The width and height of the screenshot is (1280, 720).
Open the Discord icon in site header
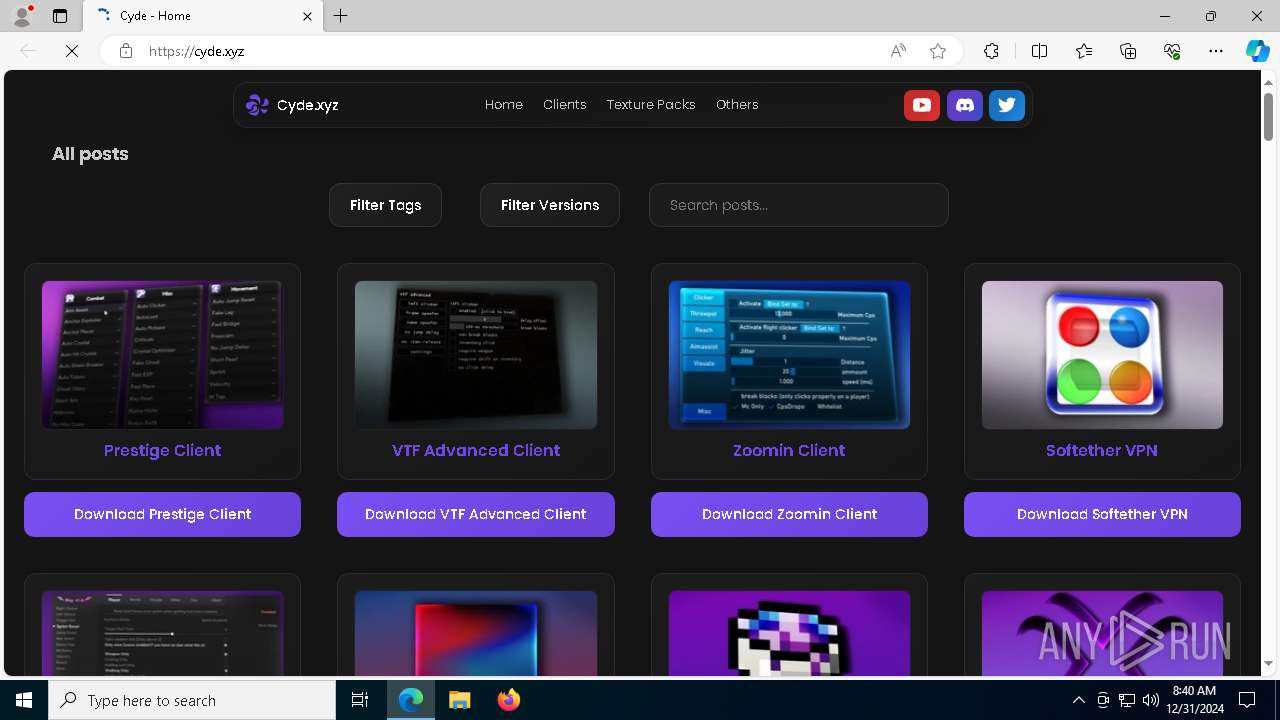(x=965, y=105)
